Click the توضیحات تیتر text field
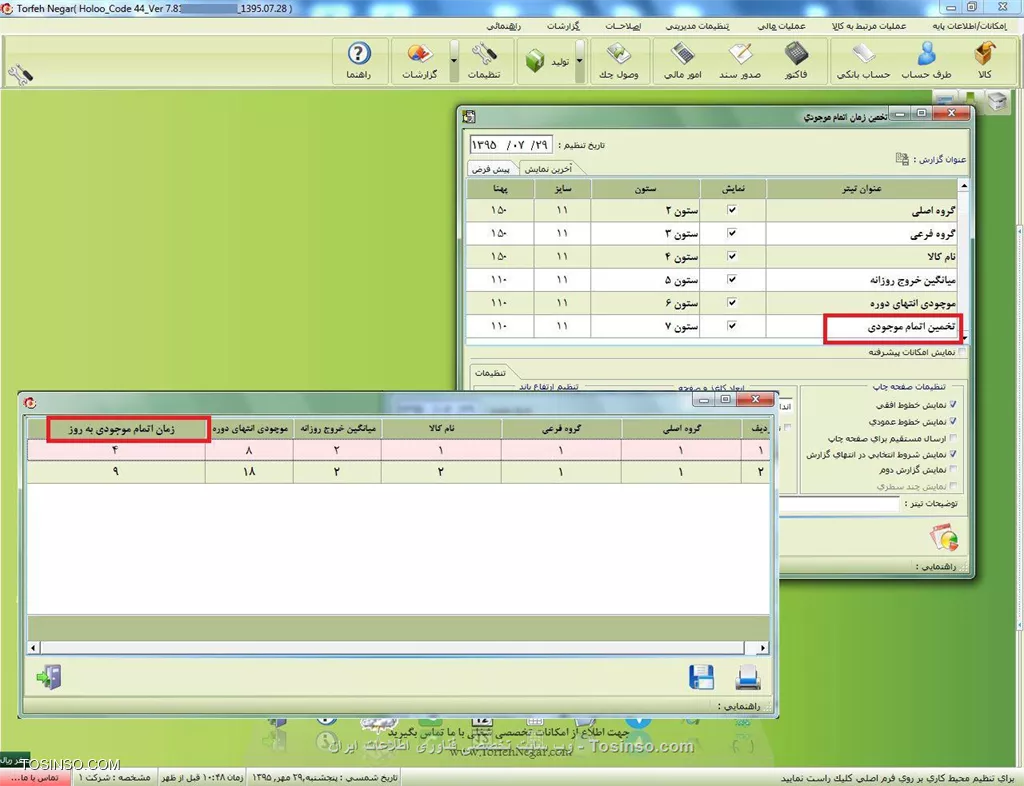This screenshot has width=1024, height=786. [839, 503]
